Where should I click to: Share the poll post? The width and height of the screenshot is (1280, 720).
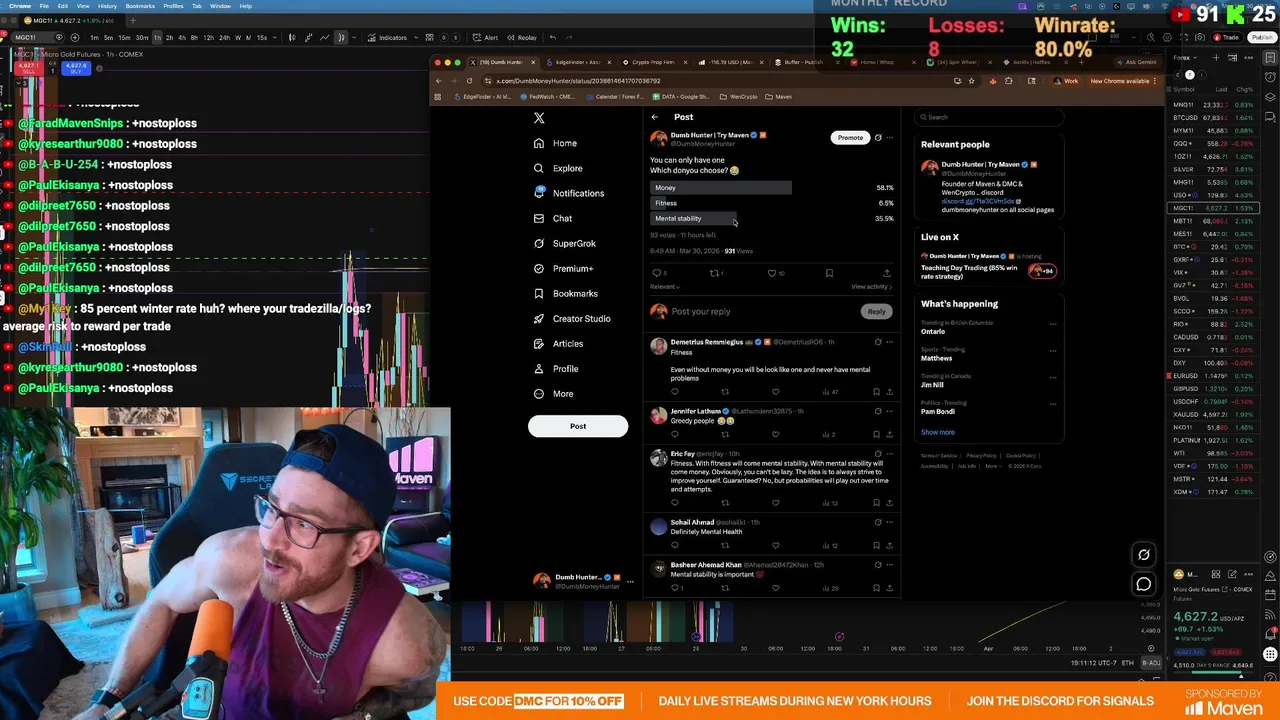886,273
